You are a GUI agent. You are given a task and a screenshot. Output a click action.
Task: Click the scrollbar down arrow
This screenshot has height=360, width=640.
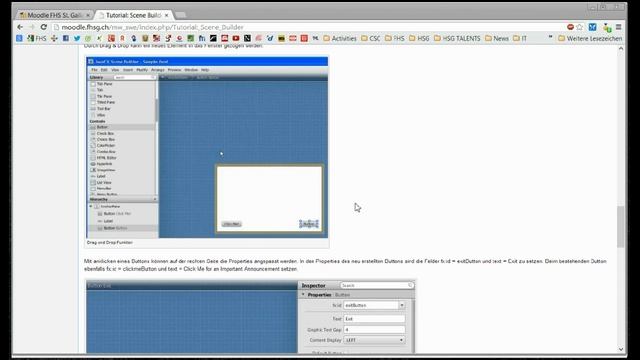(x=621, y=349)
